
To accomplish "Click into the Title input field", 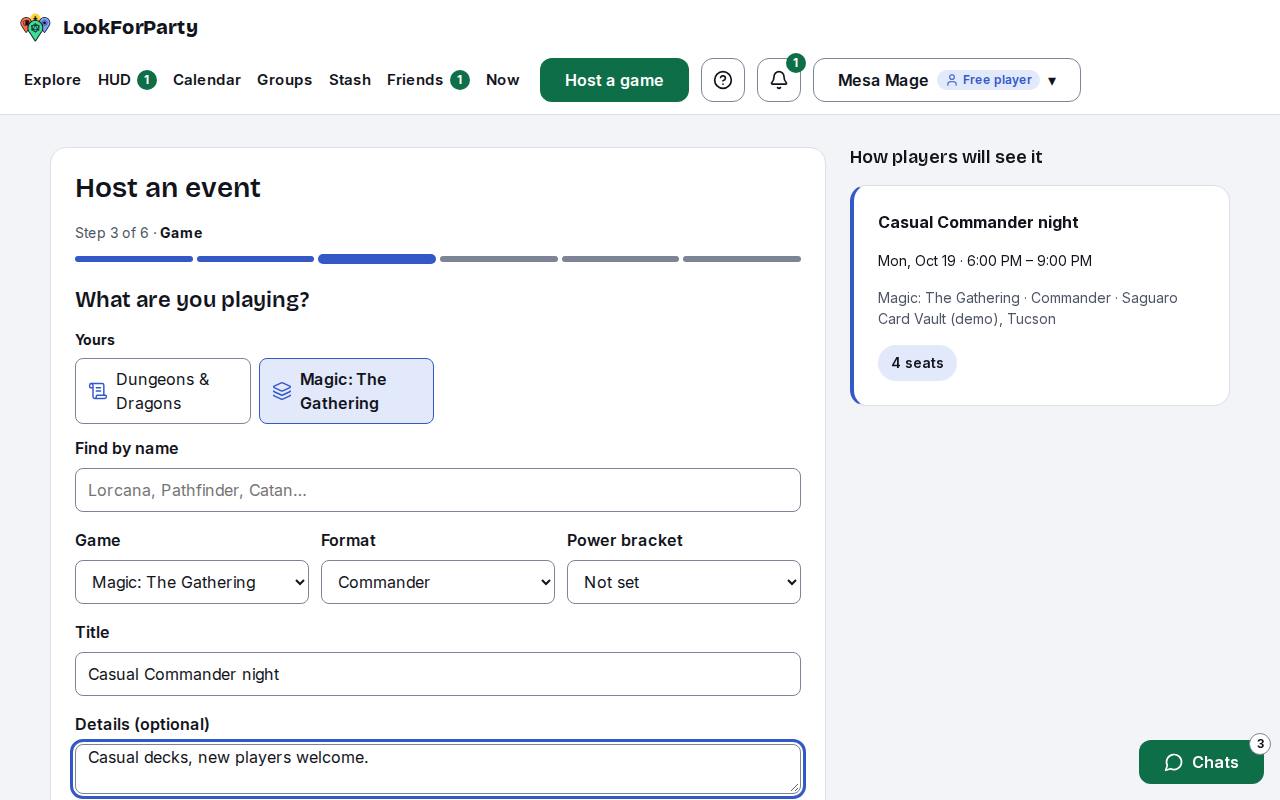I will coord(438,674).
